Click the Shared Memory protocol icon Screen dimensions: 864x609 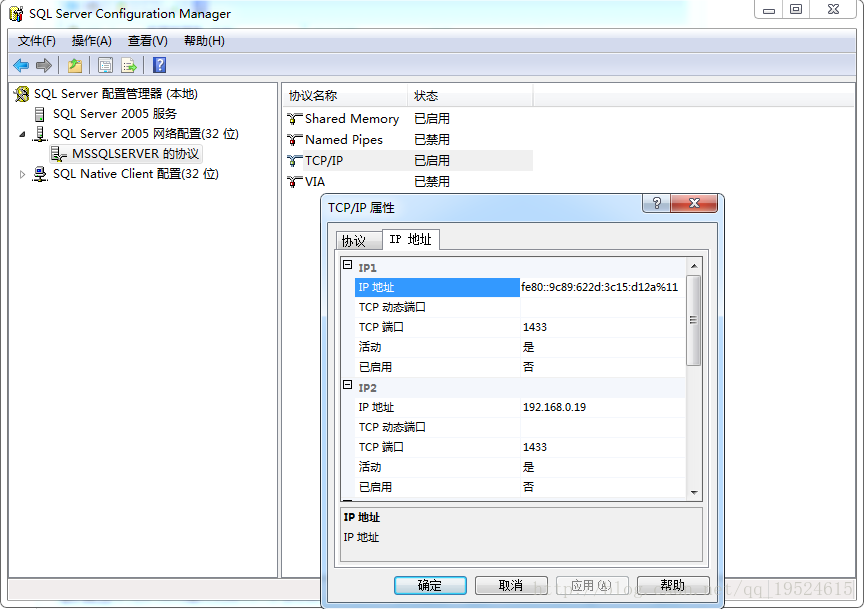(295, 118)
